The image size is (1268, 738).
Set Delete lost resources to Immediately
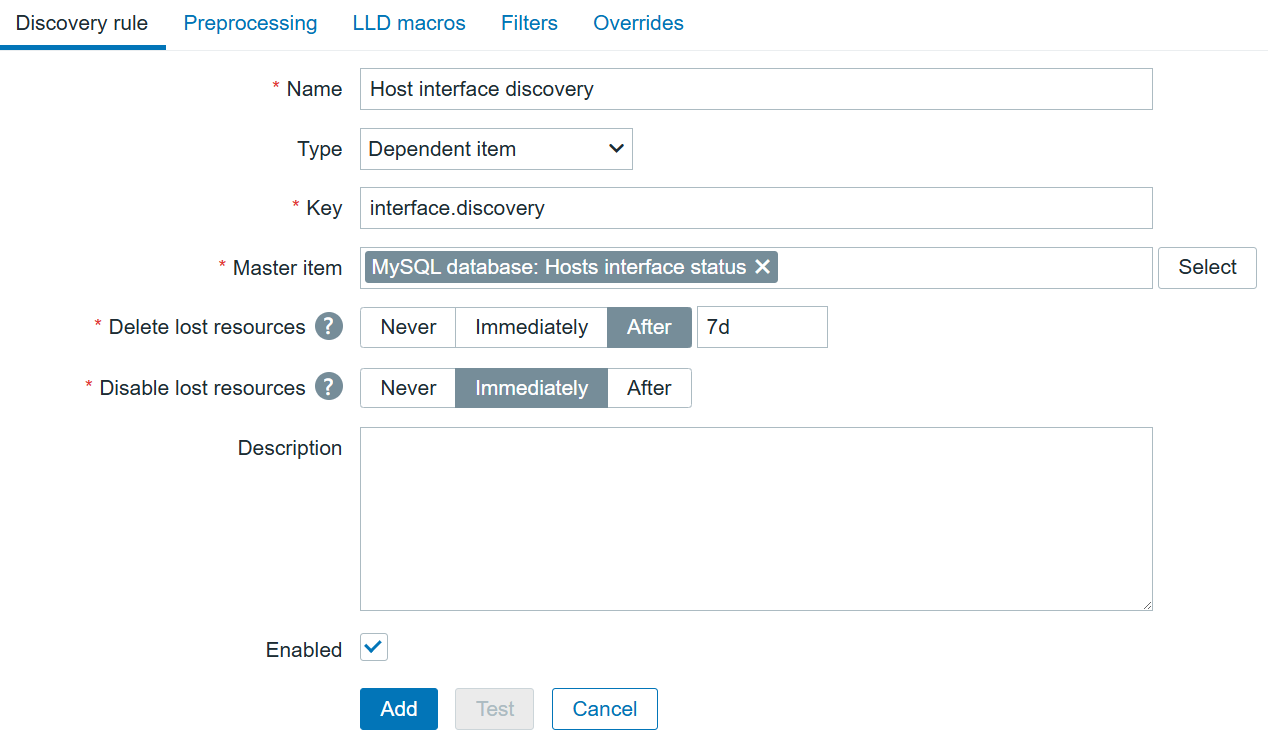[x=531, y=327]
